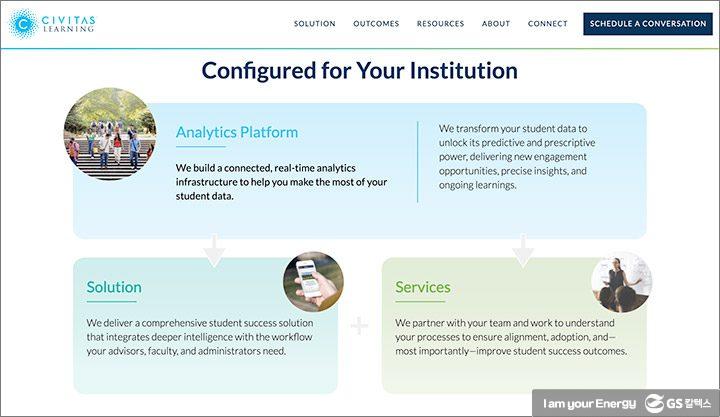Viewport: 720px width, 417px height.
Task: Open the Connect navigation item
Action: point(548,24)
